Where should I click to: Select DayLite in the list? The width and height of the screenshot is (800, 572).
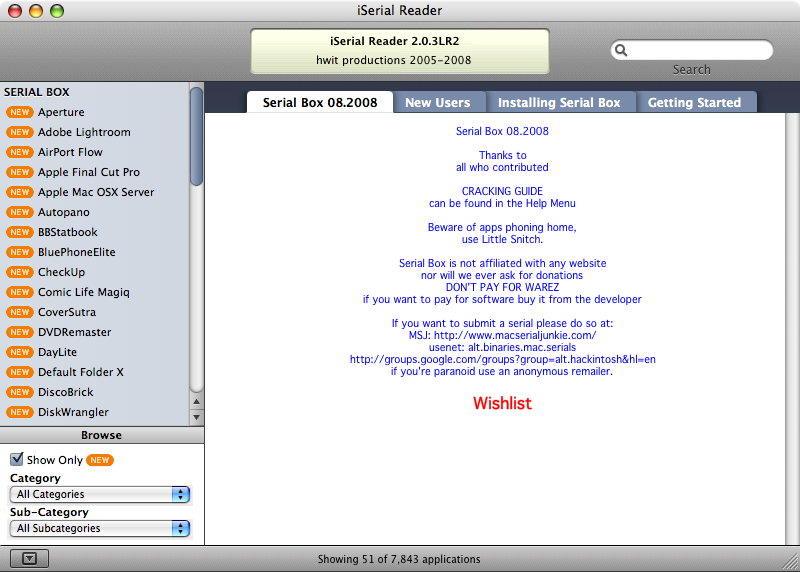(94, 352)
